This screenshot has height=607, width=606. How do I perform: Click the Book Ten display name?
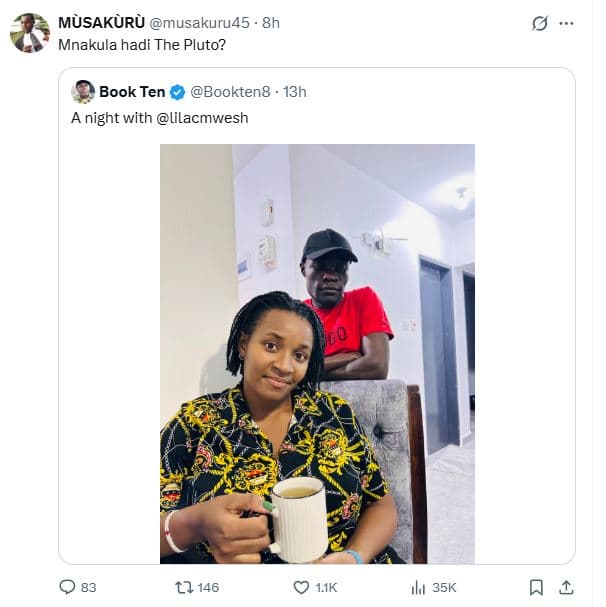131,92
